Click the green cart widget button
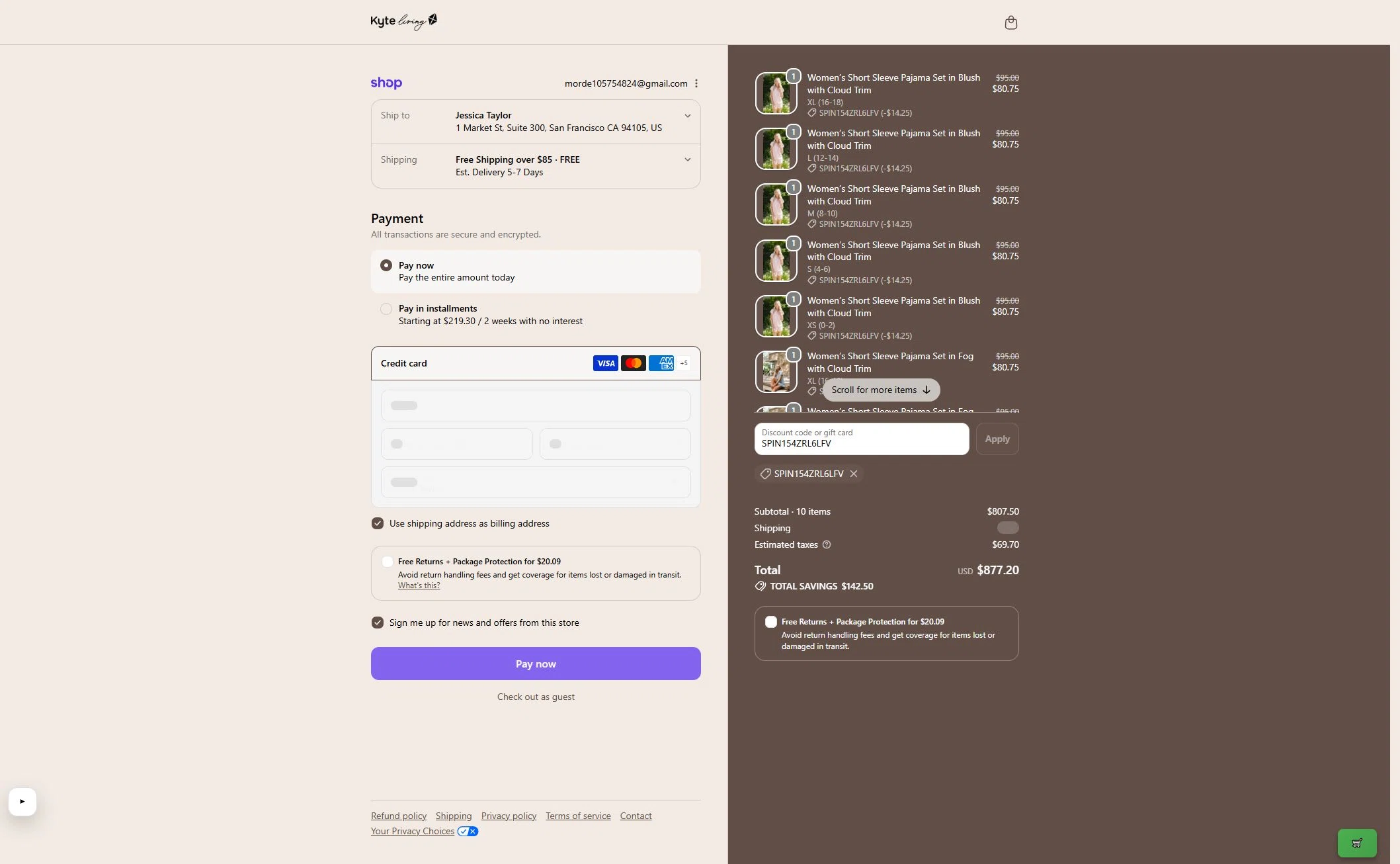1400x864 pixels. click(x=1357, y=843)
